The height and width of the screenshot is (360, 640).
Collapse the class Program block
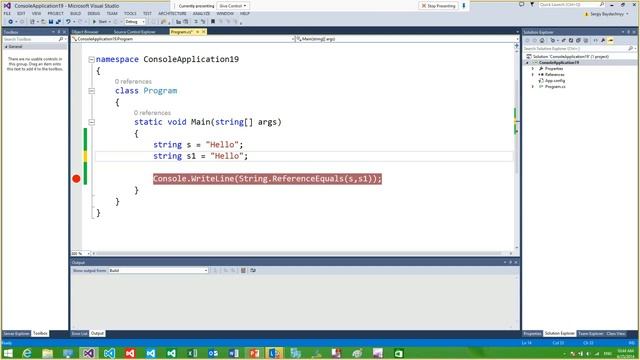click(x=91, y=91)
